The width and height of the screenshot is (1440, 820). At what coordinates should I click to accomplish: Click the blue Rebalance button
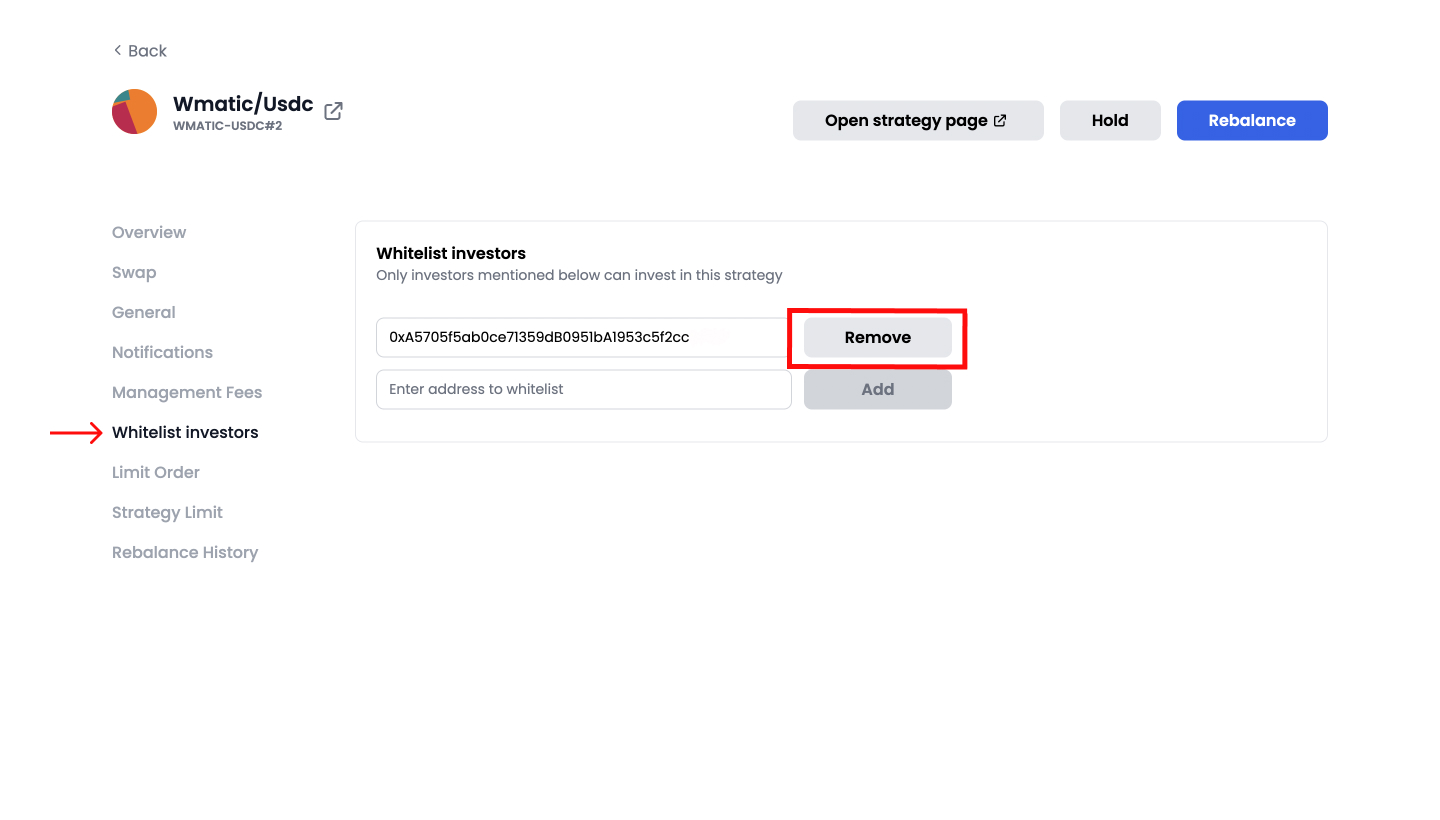click(x=1251, y=121)
